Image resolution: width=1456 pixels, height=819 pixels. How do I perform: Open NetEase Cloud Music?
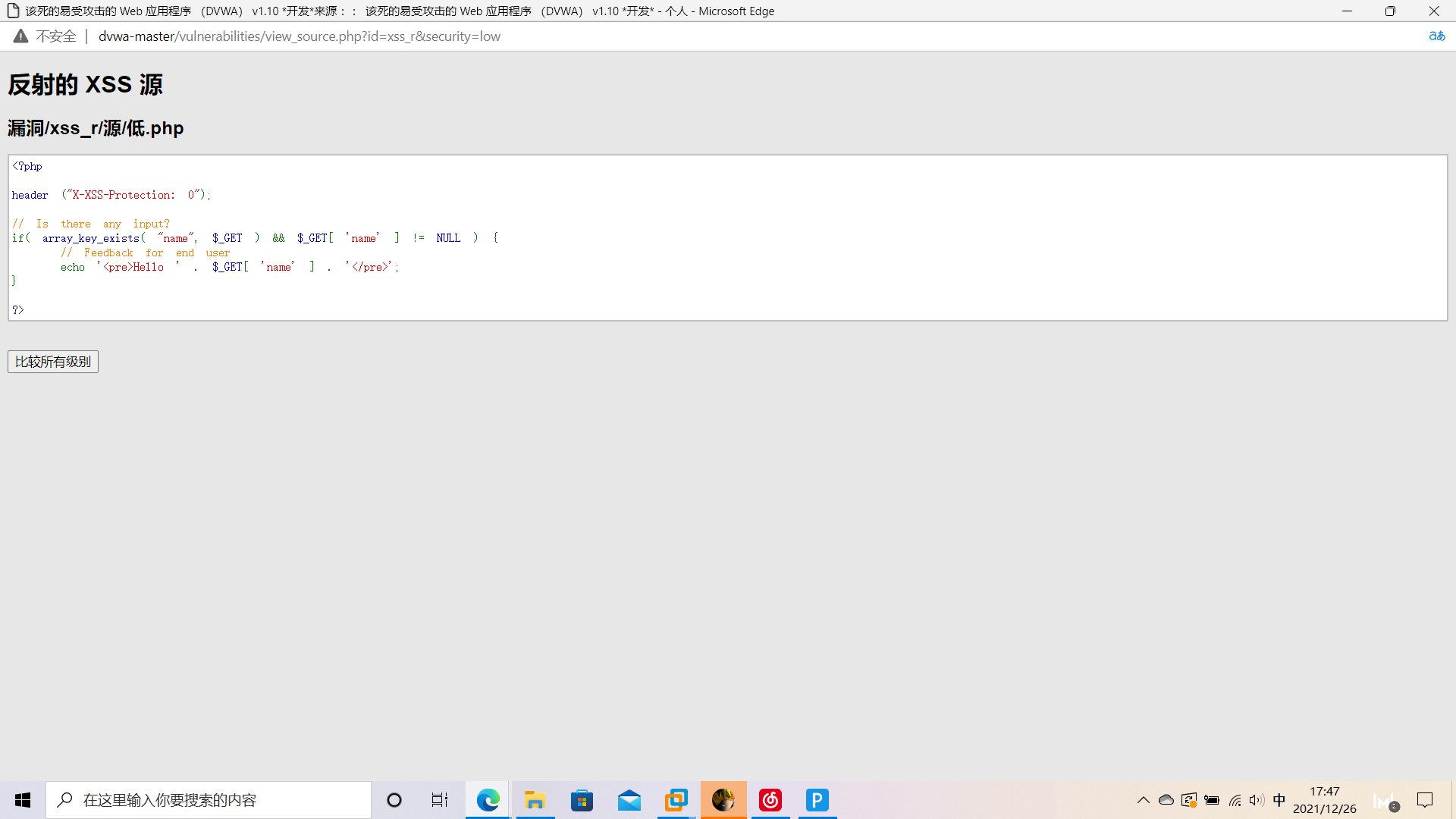(x=770, y=800)
